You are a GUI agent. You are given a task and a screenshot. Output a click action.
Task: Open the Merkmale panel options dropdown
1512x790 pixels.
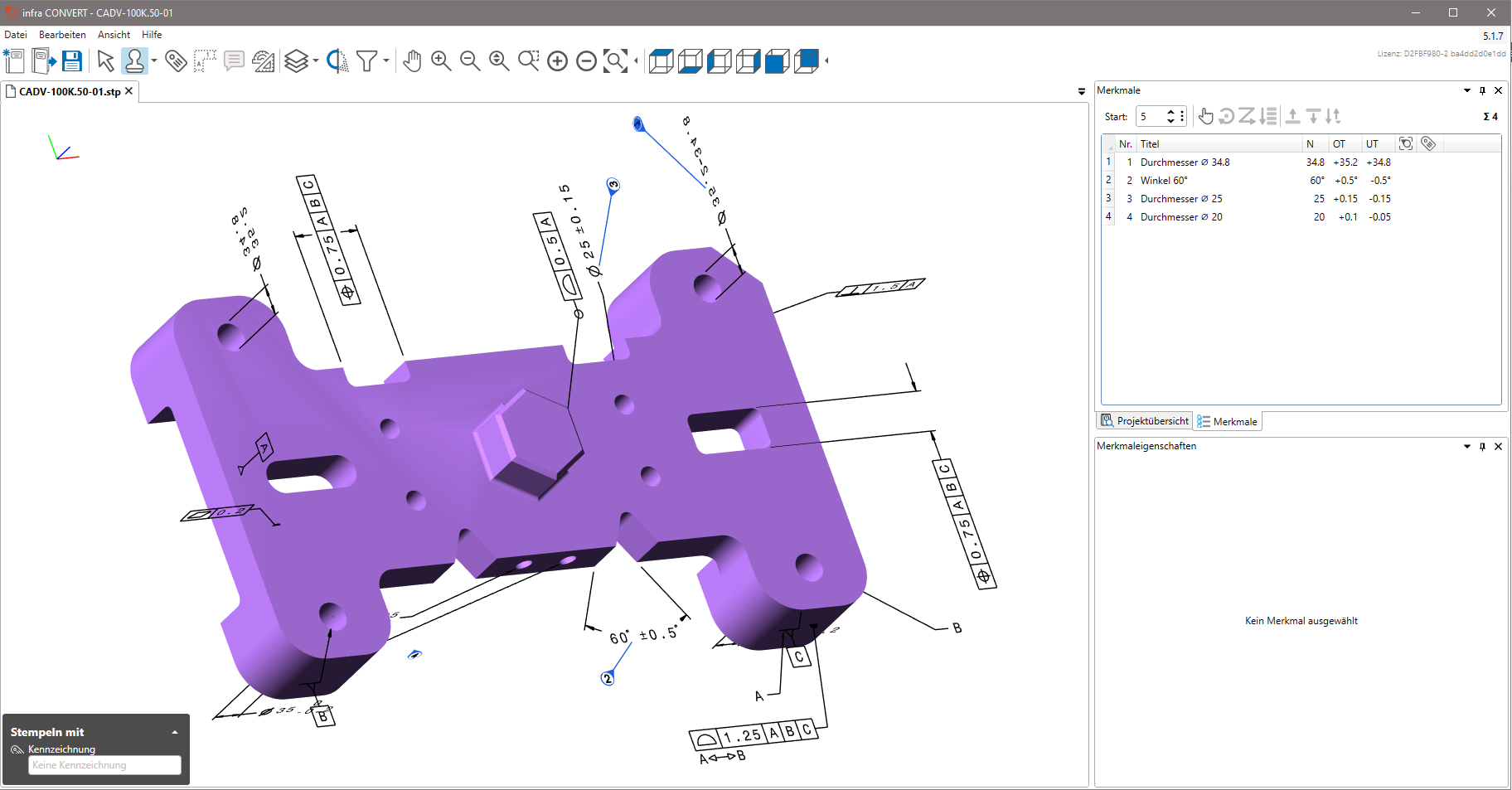[1467, 90]
